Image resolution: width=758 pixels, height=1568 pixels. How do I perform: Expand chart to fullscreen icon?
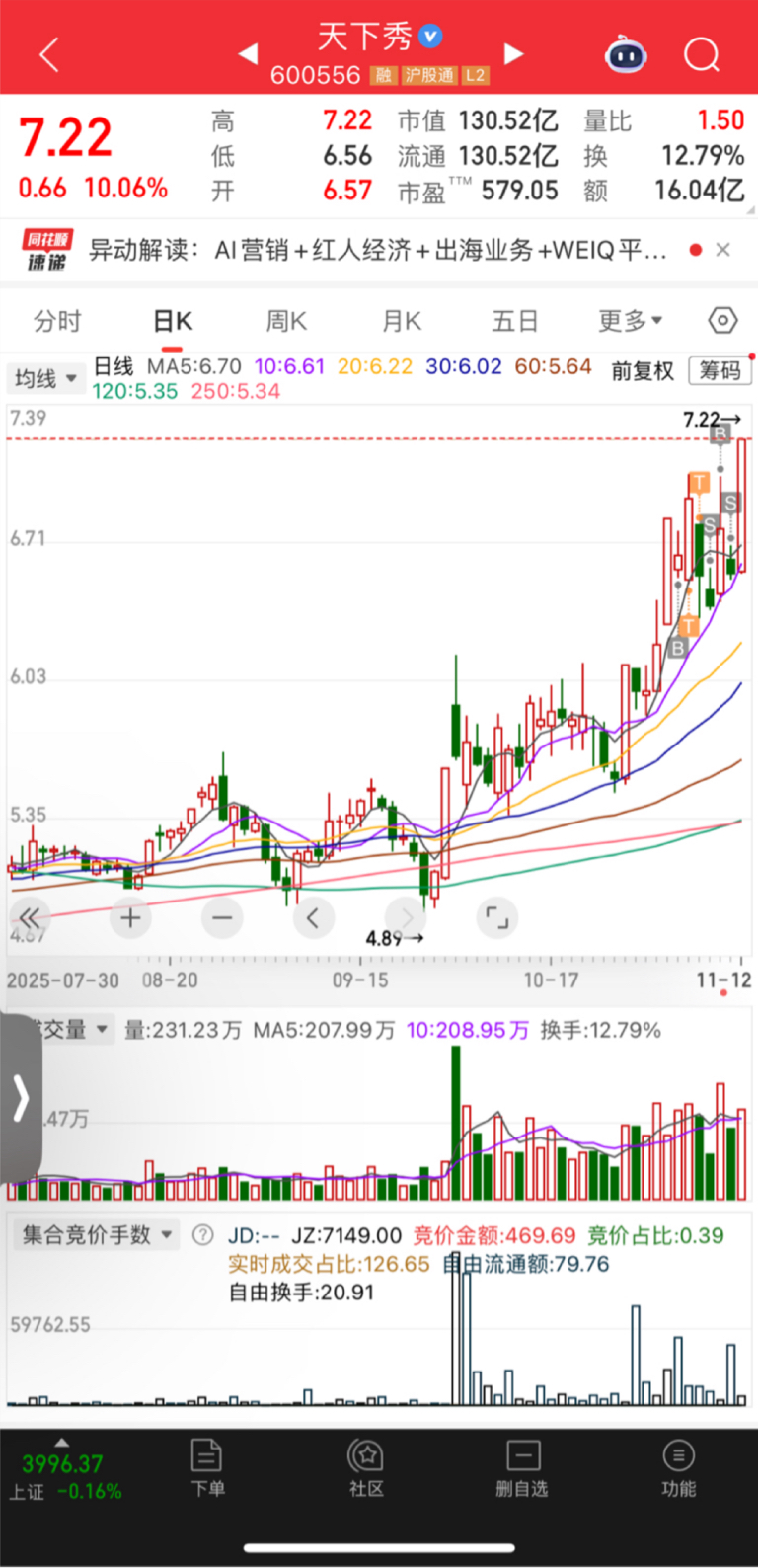pos(497,918)
